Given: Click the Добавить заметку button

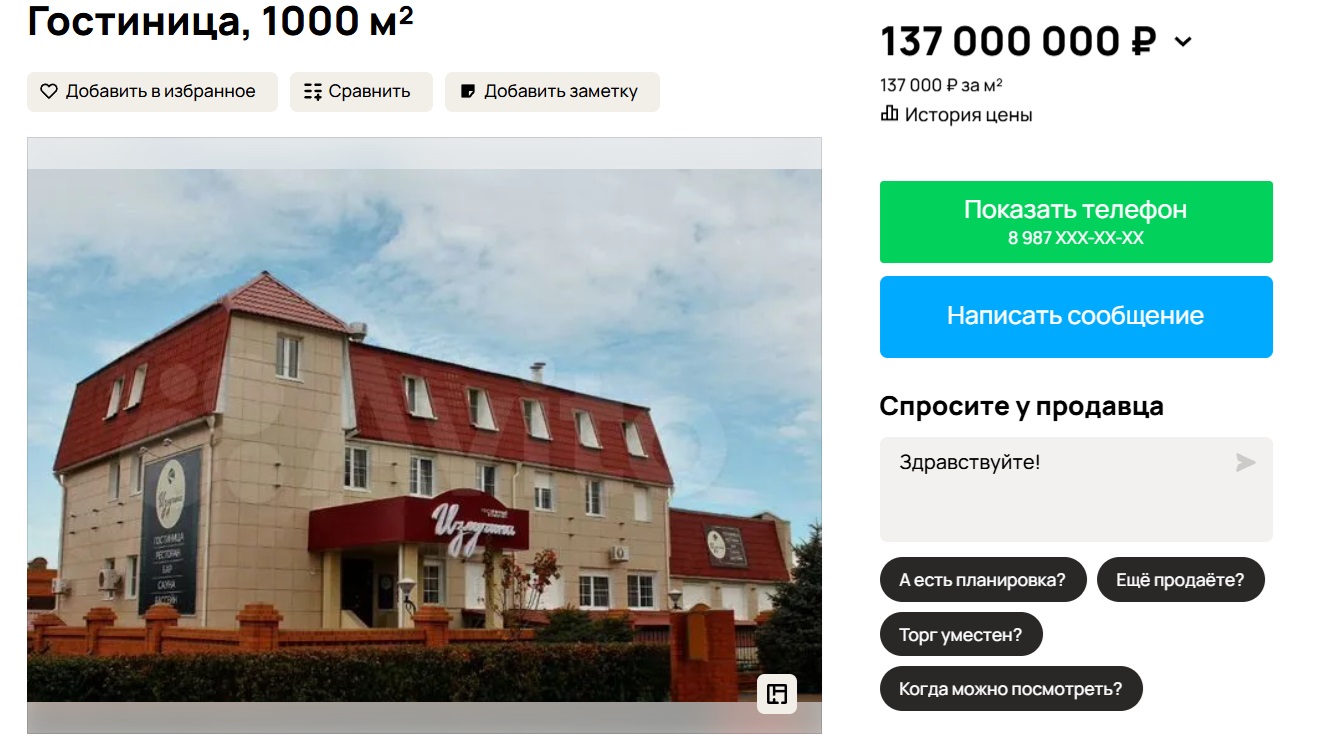Looking at the screenshot, I should coord(552,92).
